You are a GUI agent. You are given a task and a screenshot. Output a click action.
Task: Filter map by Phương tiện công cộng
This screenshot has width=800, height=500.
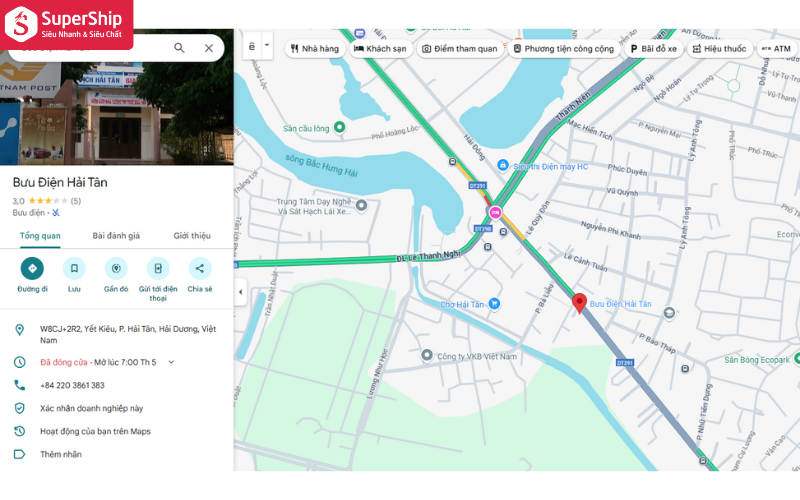564,49
